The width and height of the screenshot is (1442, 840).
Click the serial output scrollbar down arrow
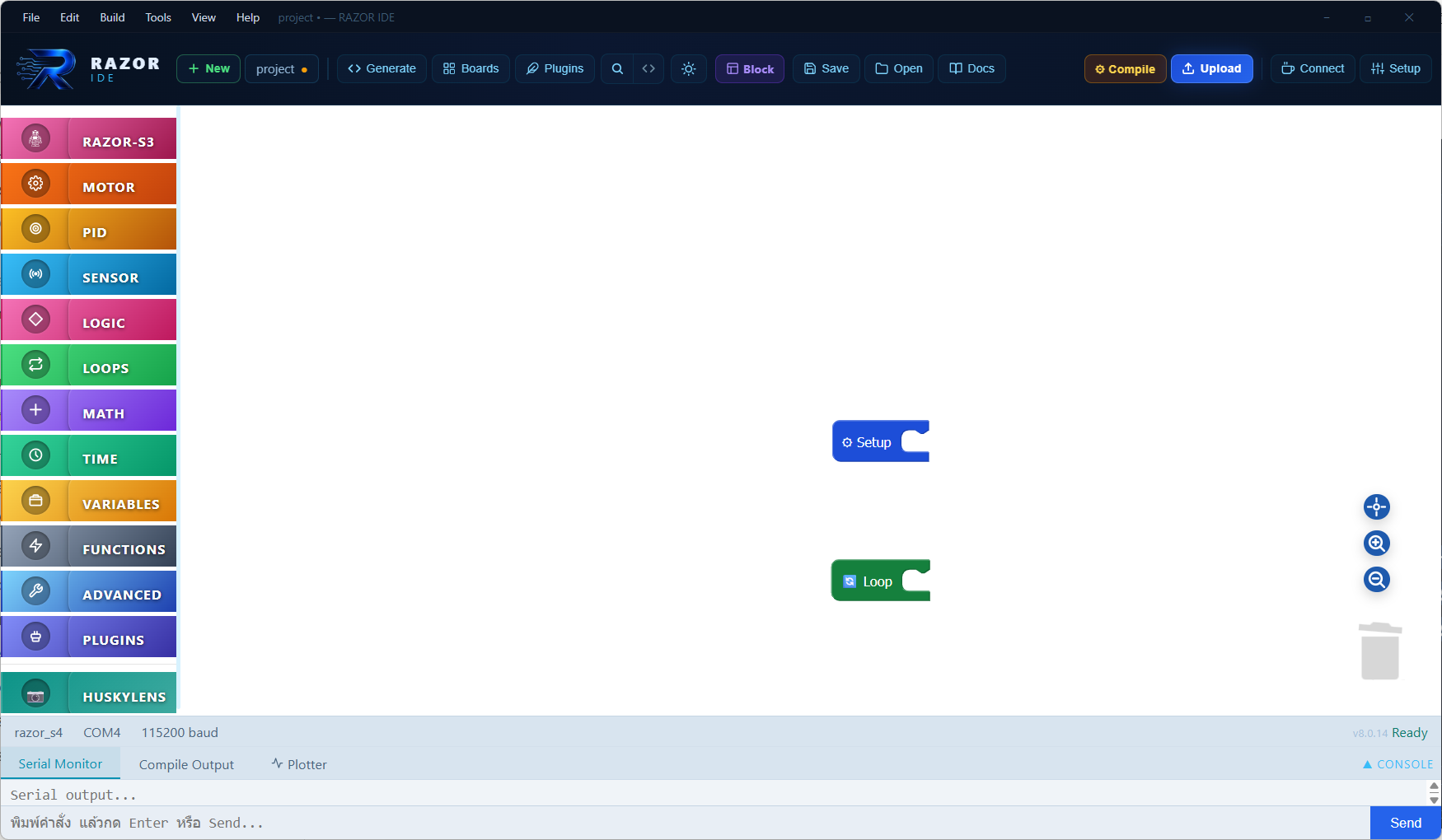1434,800
